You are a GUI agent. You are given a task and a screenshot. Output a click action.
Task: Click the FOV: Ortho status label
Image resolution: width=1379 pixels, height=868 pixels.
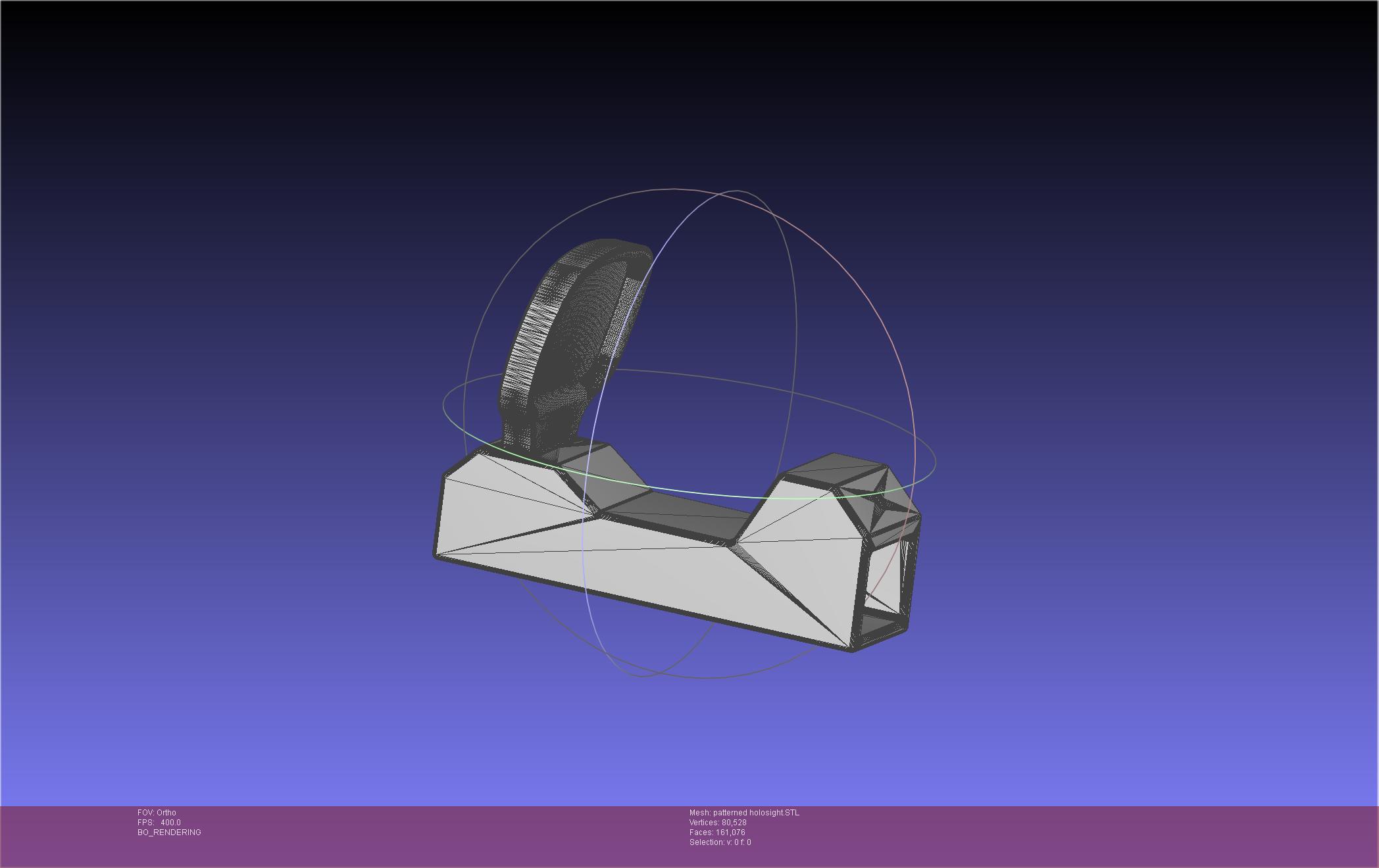157,813
